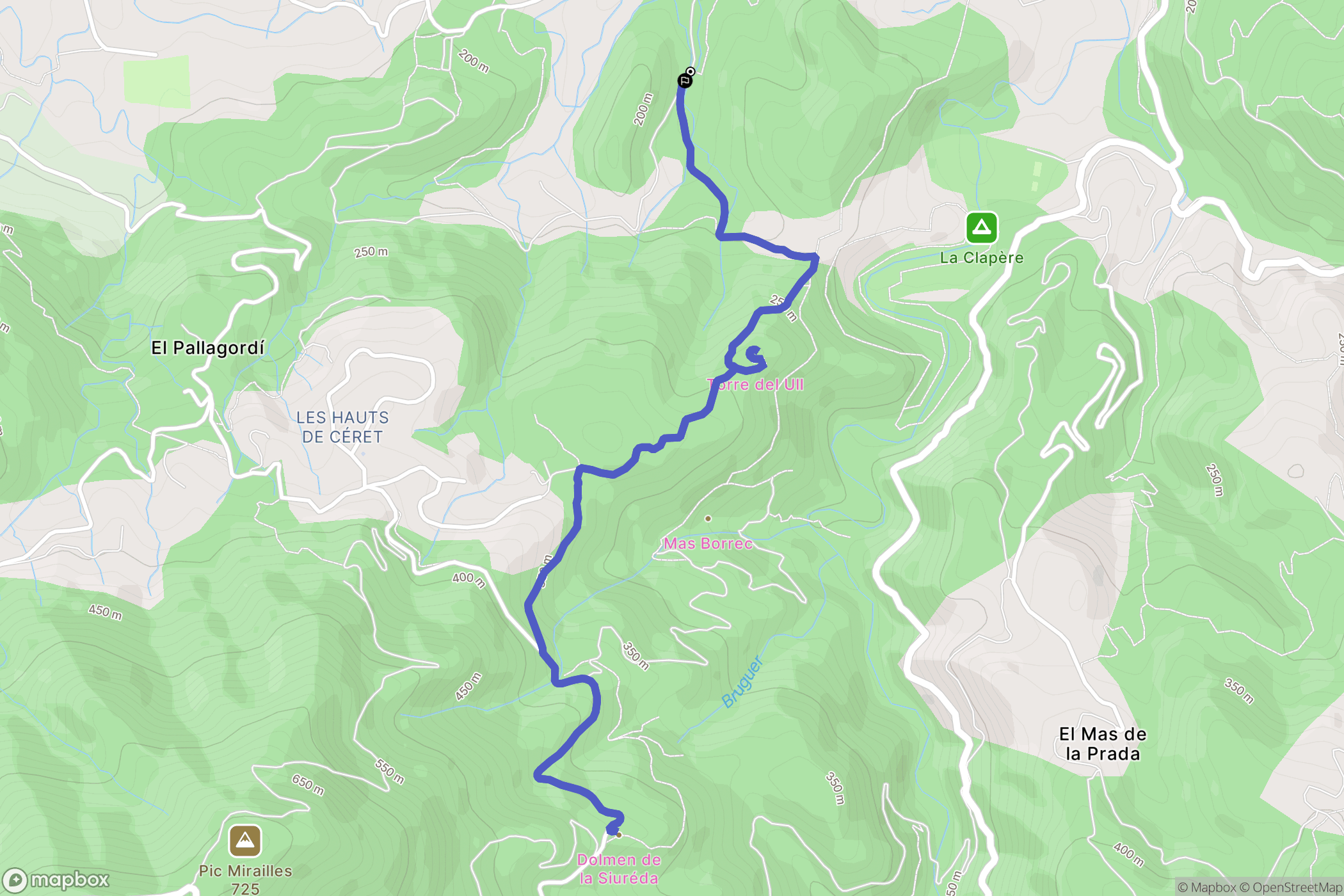
Task: Click the 650 m contour elevation label
Action: click(308, 785)
